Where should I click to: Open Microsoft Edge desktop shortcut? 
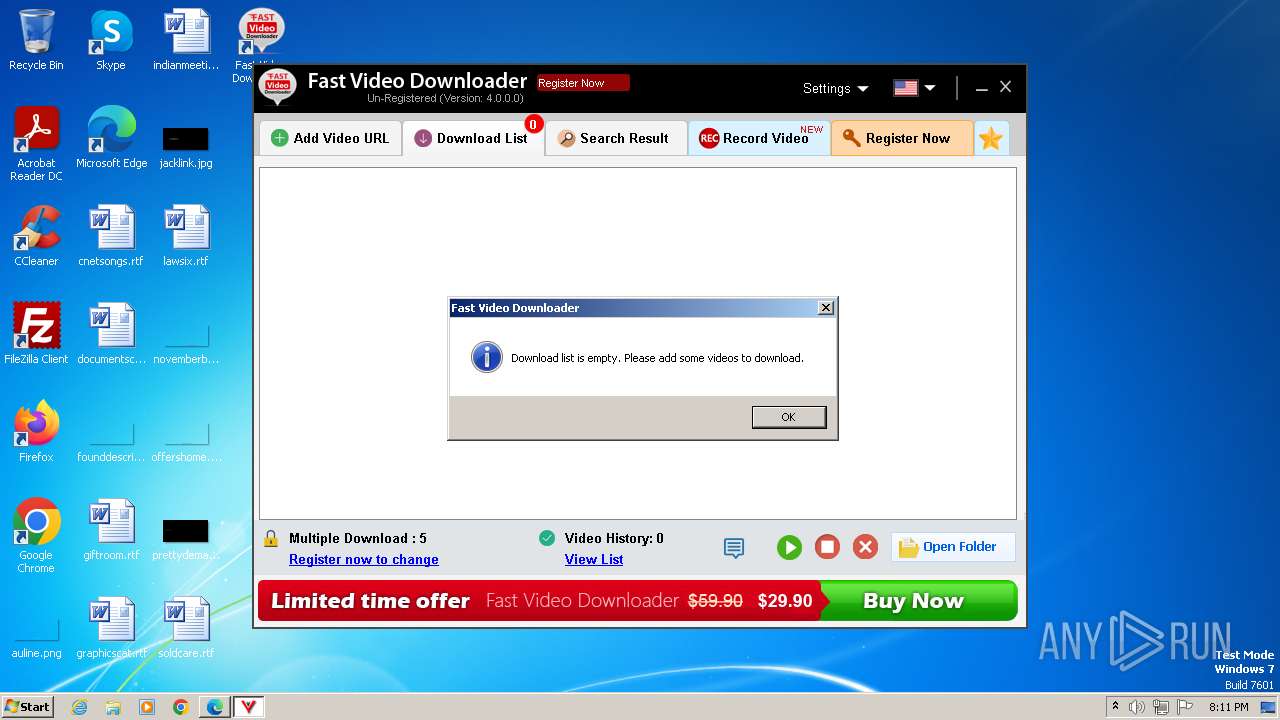(111, 138)
